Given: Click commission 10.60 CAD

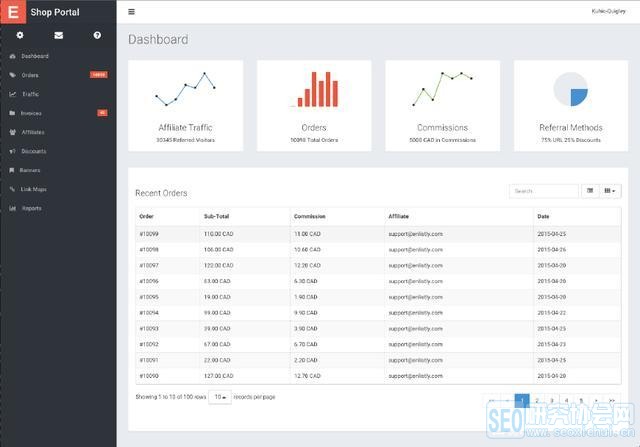Looking at the screenshot, I should pos(307,249).
